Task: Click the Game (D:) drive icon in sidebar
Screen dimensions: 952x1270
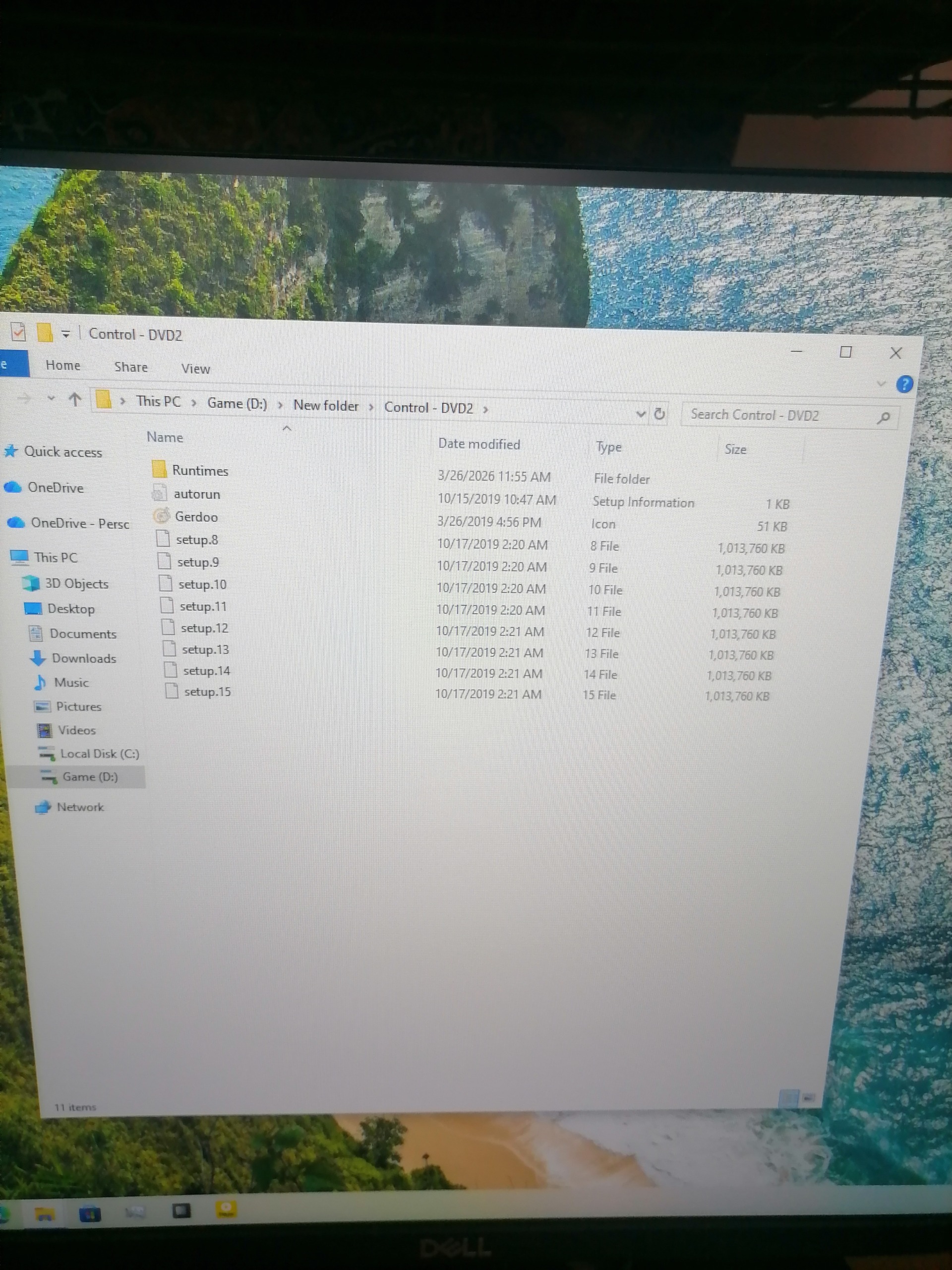Action: pyautogui.click(x=49, y=777)
